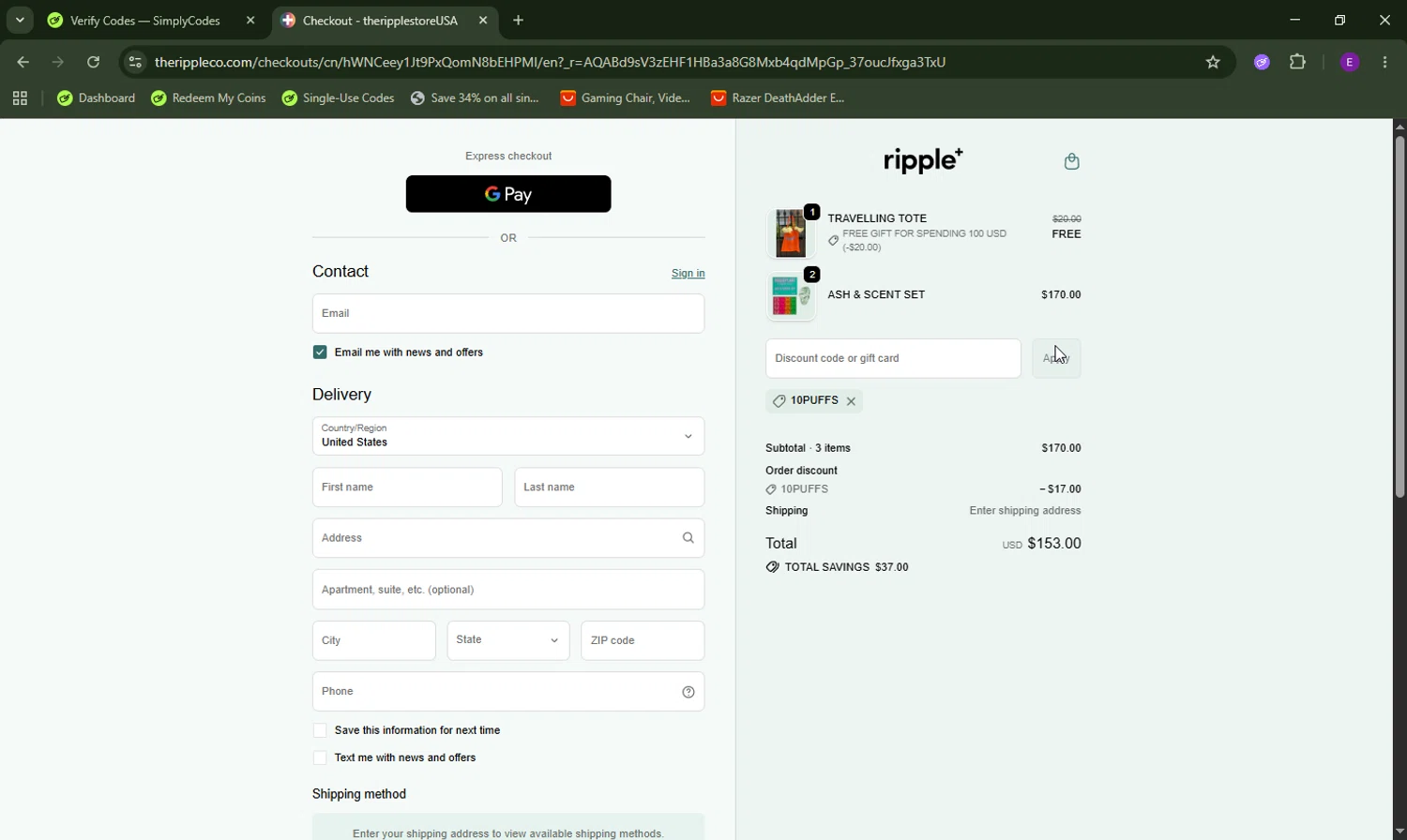Image resolution: width=1407 pixels, height=840 pixels.
Task: Click the browser address bar URL
Action: [x=550, y=63]
